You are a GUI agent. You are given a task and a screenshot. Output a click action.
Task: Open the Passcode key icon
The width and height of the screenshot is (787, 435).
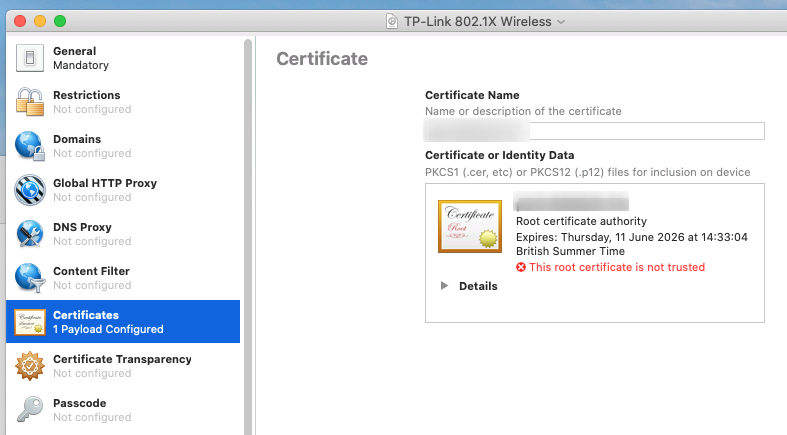[x=30, y=410]
